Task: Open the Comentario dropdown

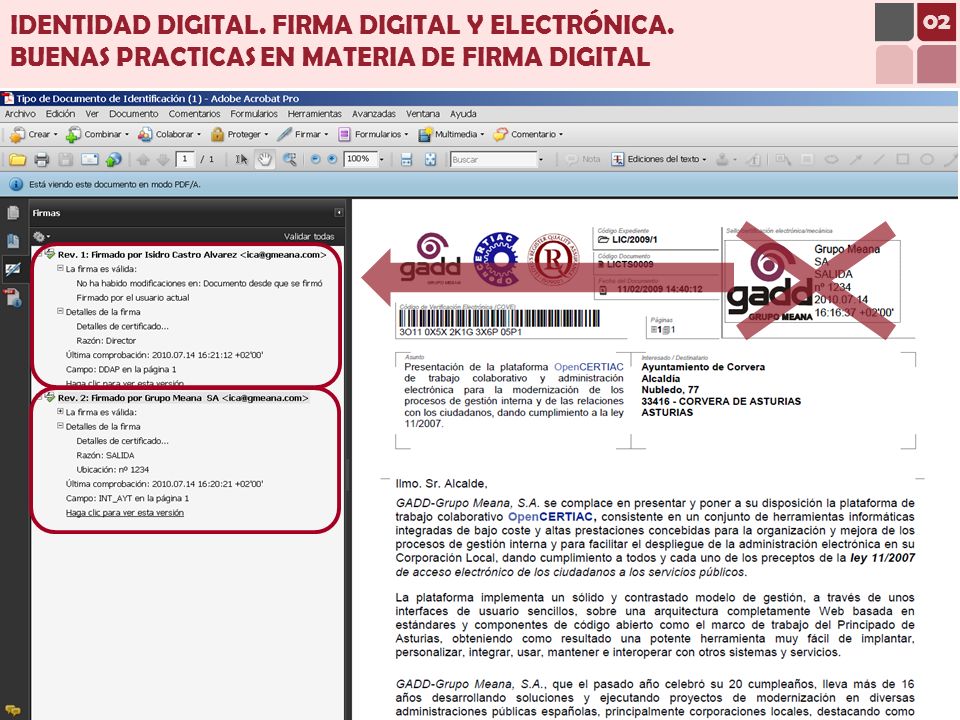Action: pyautogui.click(x=528, y=134)
